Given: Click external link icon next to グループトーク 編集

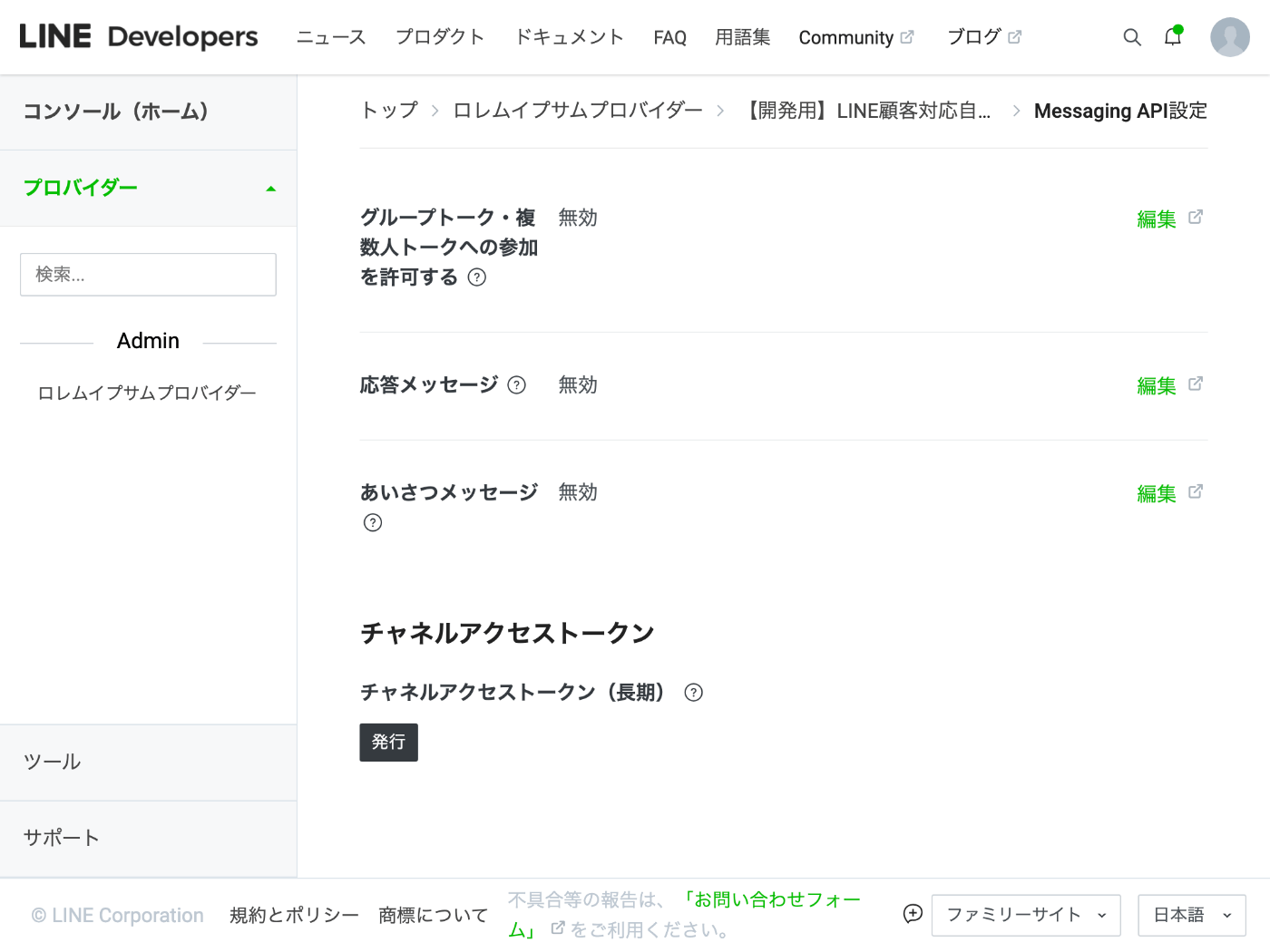Looking at the screenshot, I should pyautogui.click(x=1196, y=217).
